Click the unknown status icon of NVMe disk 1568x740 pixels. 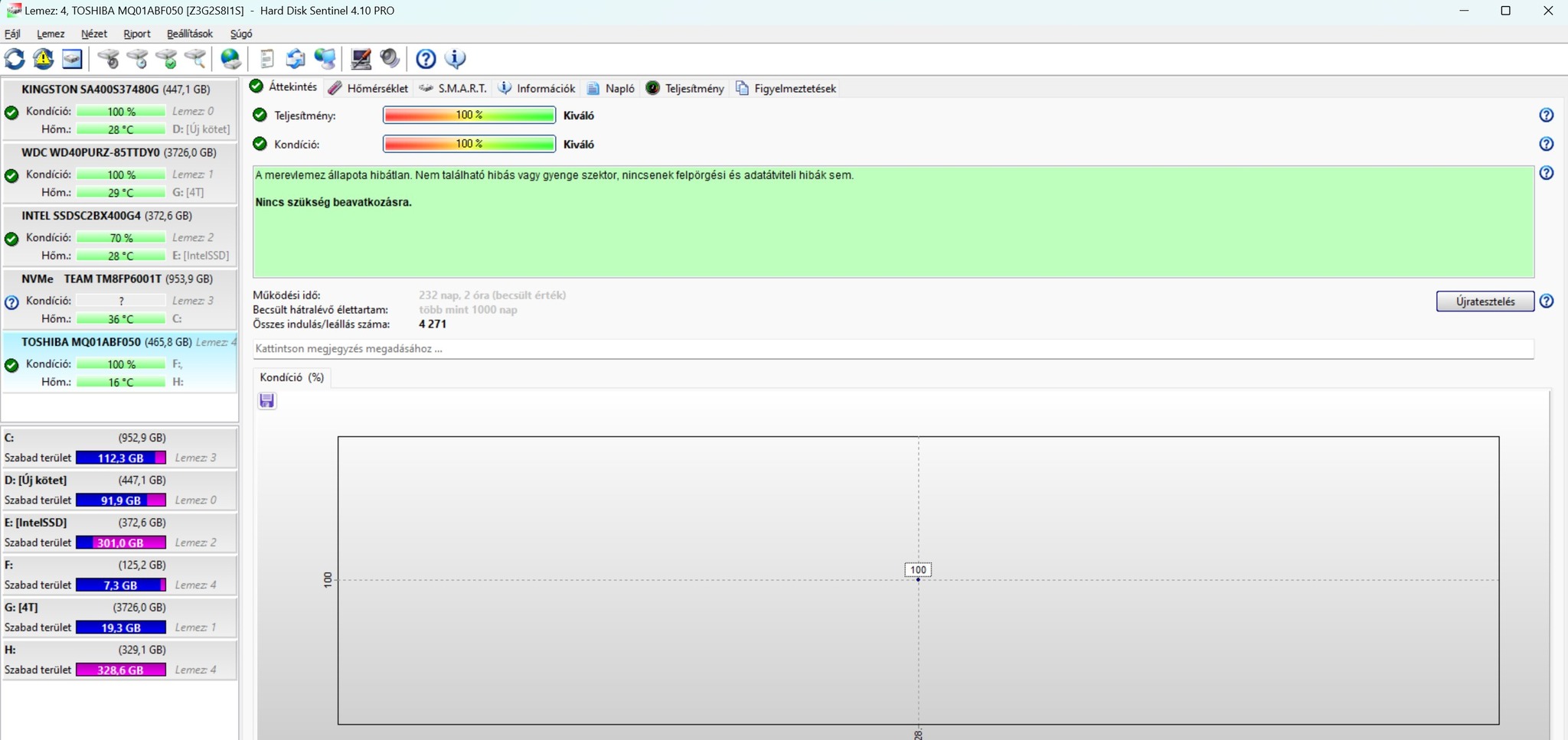pos(11,302)
